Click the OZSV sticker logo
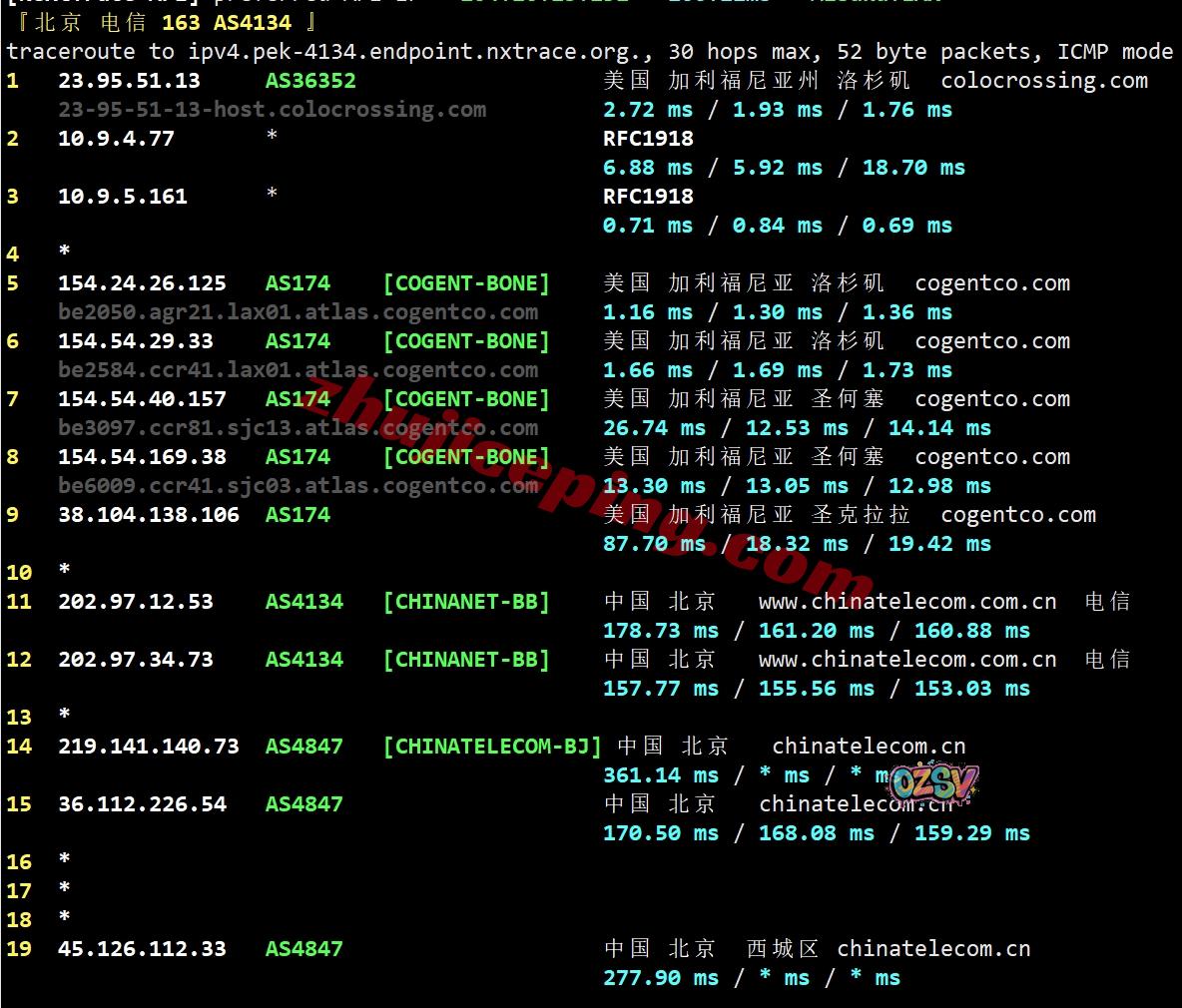Screen dimensions: 1182x1008 [x=933, y=785]
